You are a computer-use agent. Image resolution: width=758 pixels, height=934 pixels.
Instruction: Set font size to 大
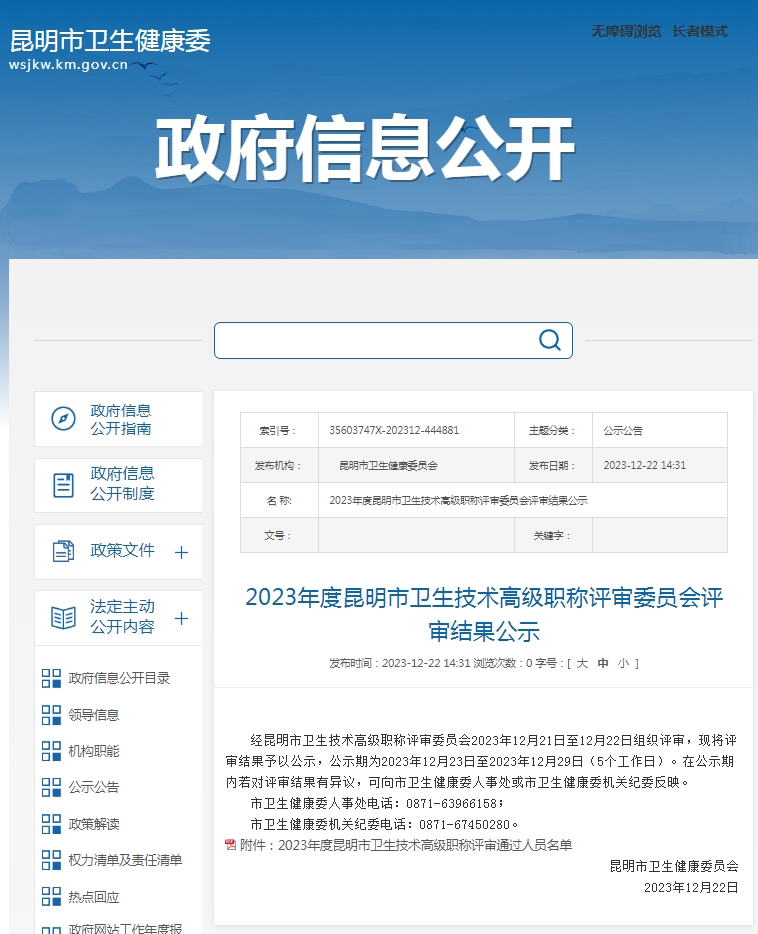pyautogui.click(x=582, y=663)
